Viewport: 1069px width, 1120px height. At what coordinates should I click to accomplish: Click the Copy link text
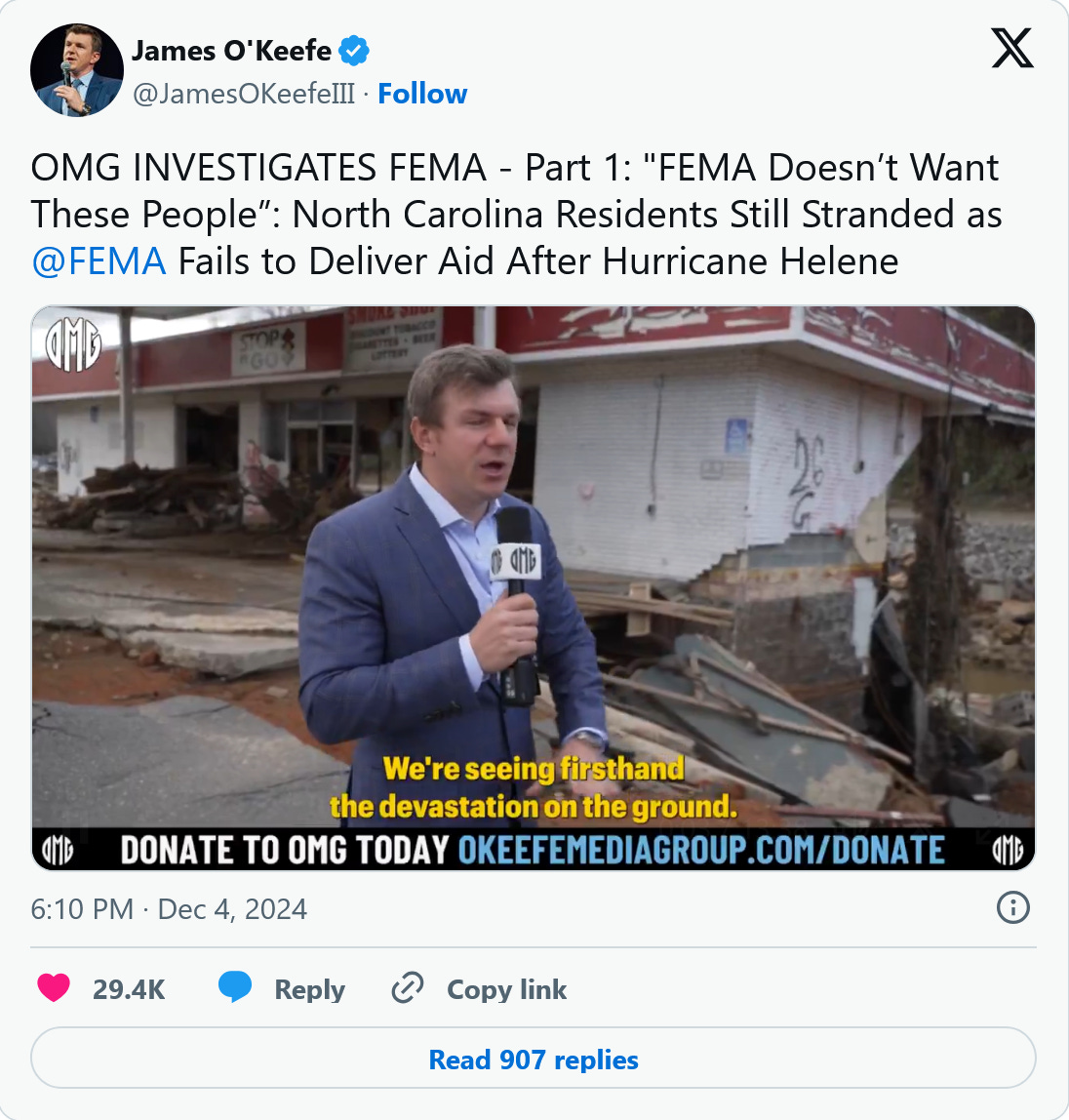[506, 989]
